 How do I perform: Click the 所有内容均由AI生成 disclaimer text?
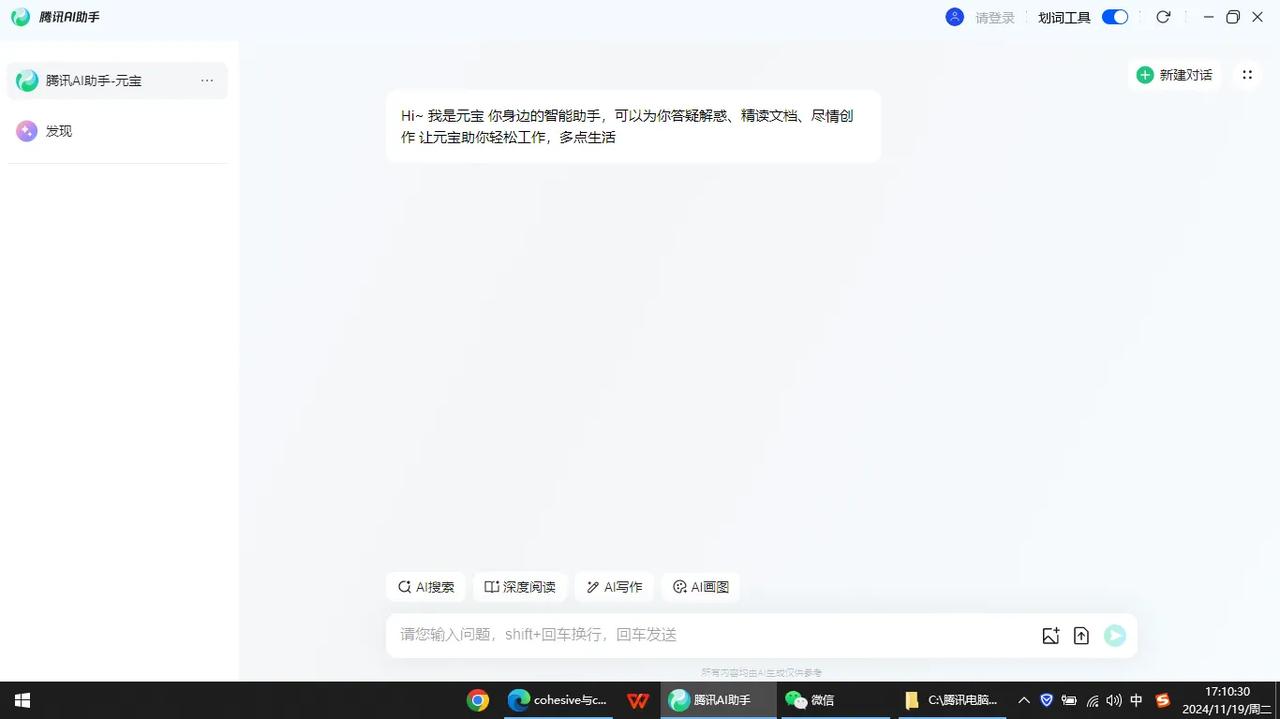click(x=761, y=673)
